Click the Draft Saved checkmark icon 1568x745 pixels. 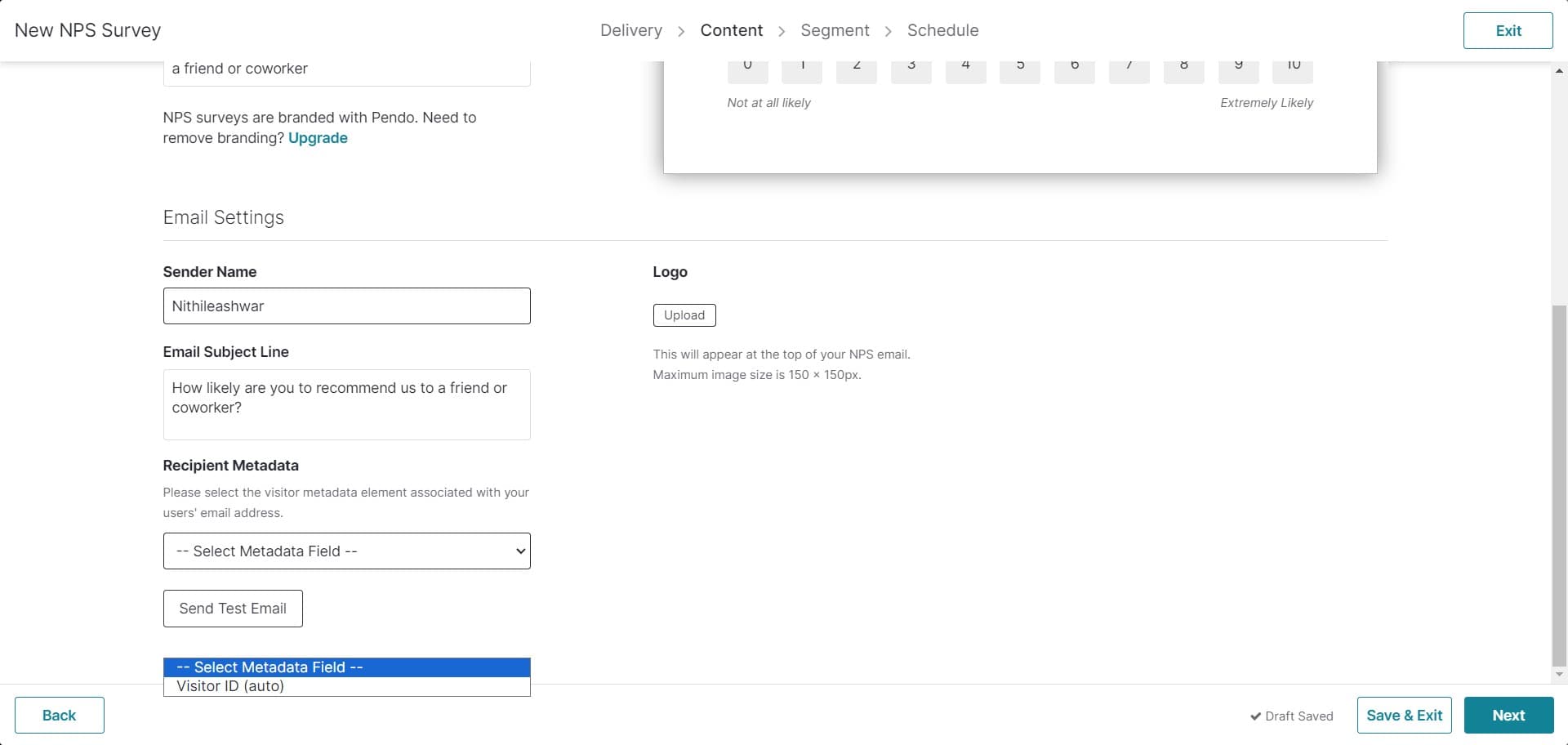click(x=1256, y=716)
